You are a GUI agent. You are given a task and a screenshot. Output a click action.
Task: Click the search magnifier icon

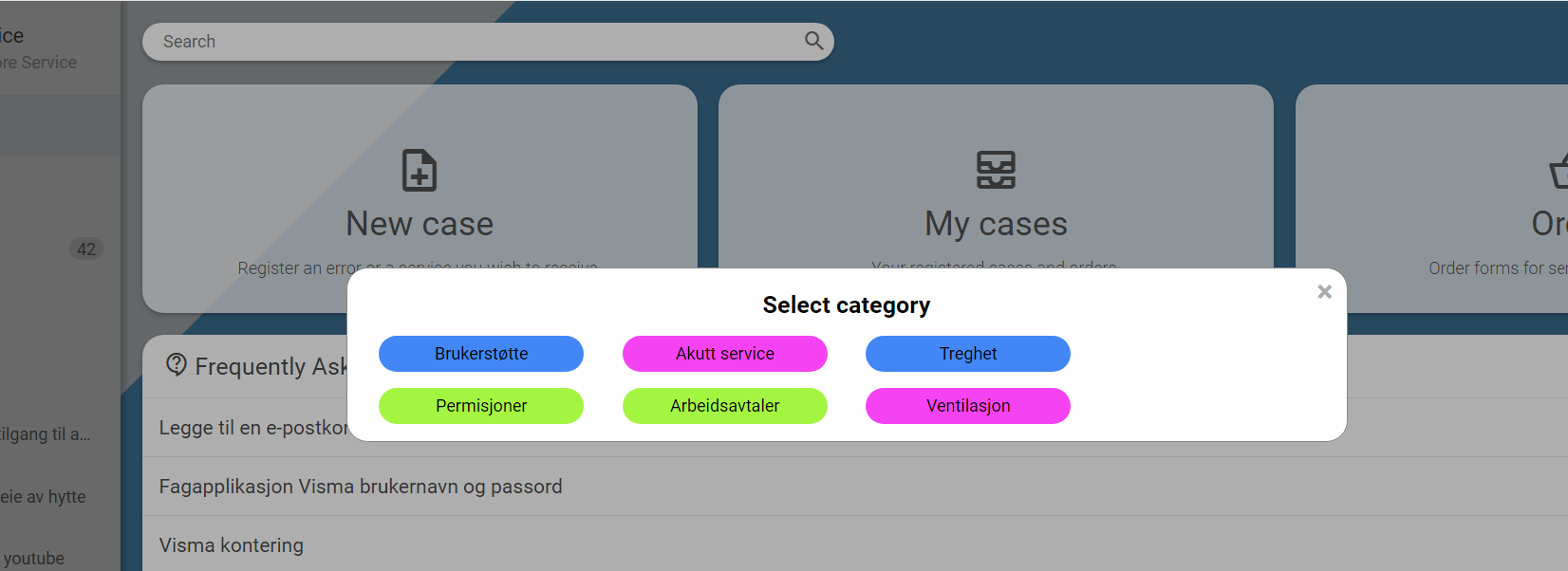pyautogui.click(x=813, y=41)
